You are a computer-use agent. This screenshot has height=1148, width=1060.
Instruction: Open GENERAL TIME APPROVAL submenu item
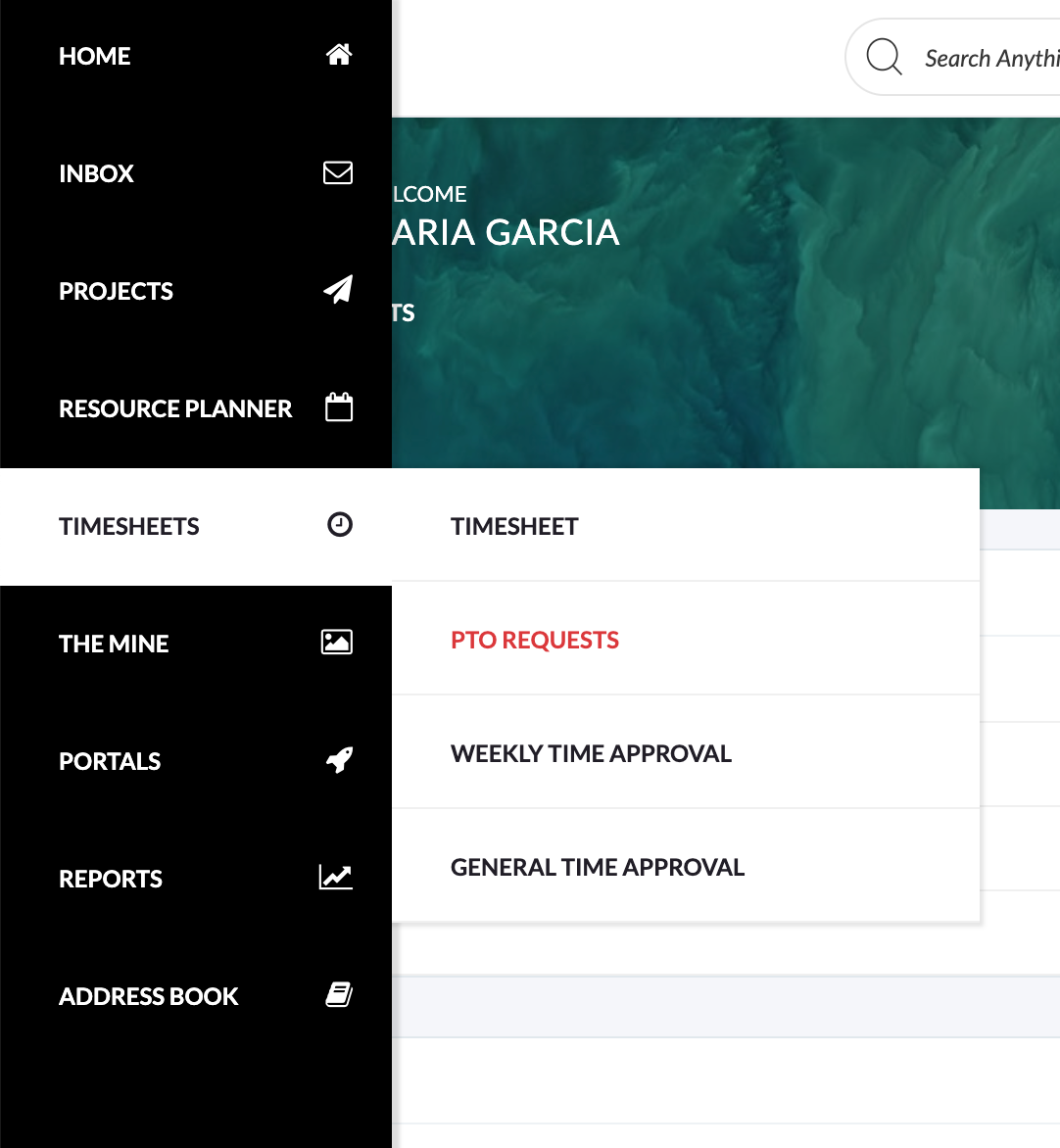pos(685,865)
